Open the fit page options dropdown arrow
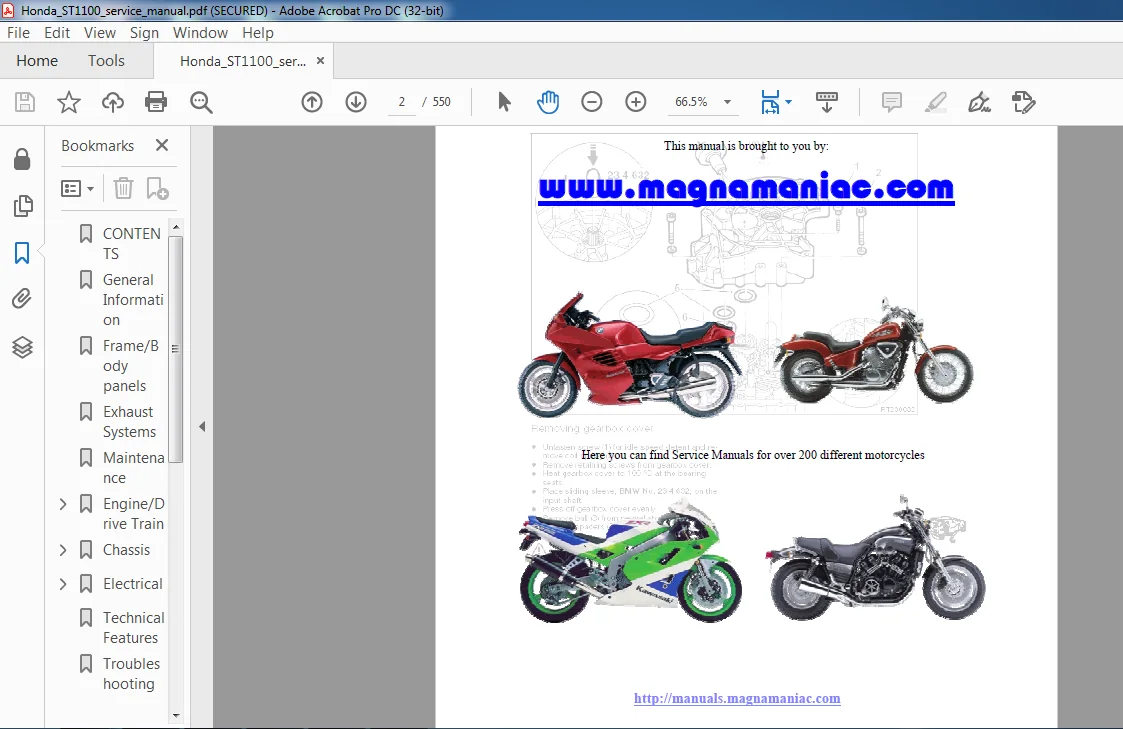 coord(789,102)
